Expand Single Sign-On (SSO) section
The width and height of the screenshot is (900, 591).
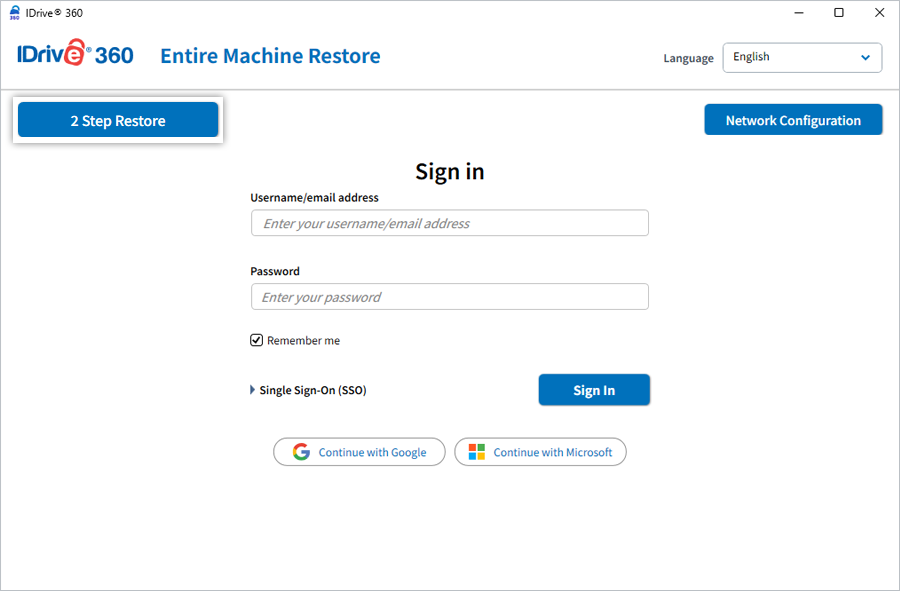308,390
